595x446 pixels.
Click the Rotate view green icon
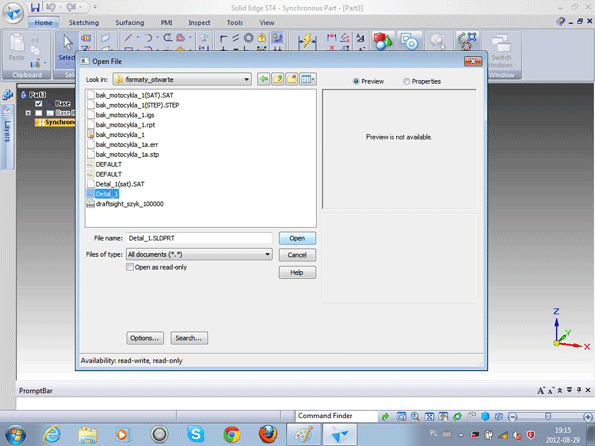coord(457,416)
